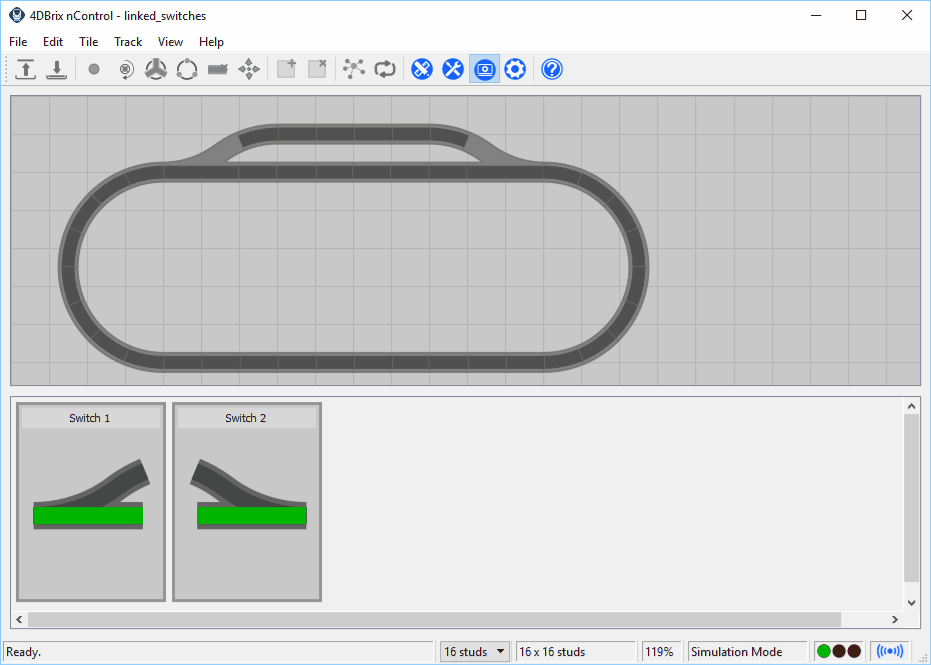
Task: Click the 4DBrix app logo in title bar
Action: 17,15
